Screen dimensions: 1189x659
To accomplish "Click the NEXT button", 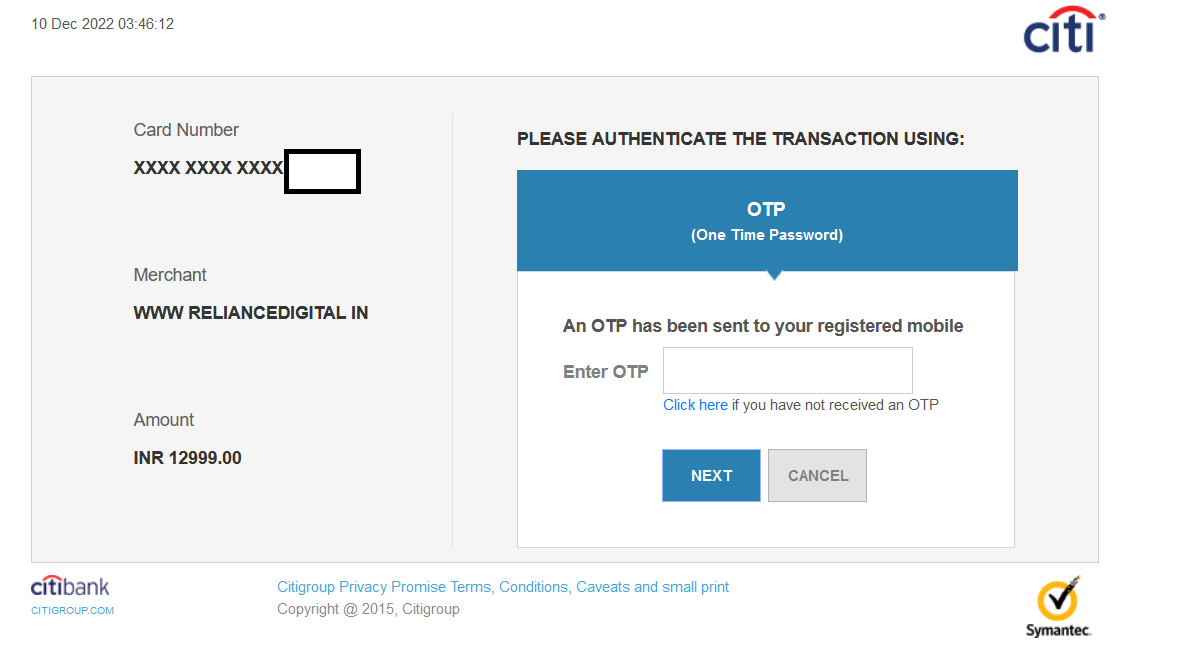I will (711, 475).
